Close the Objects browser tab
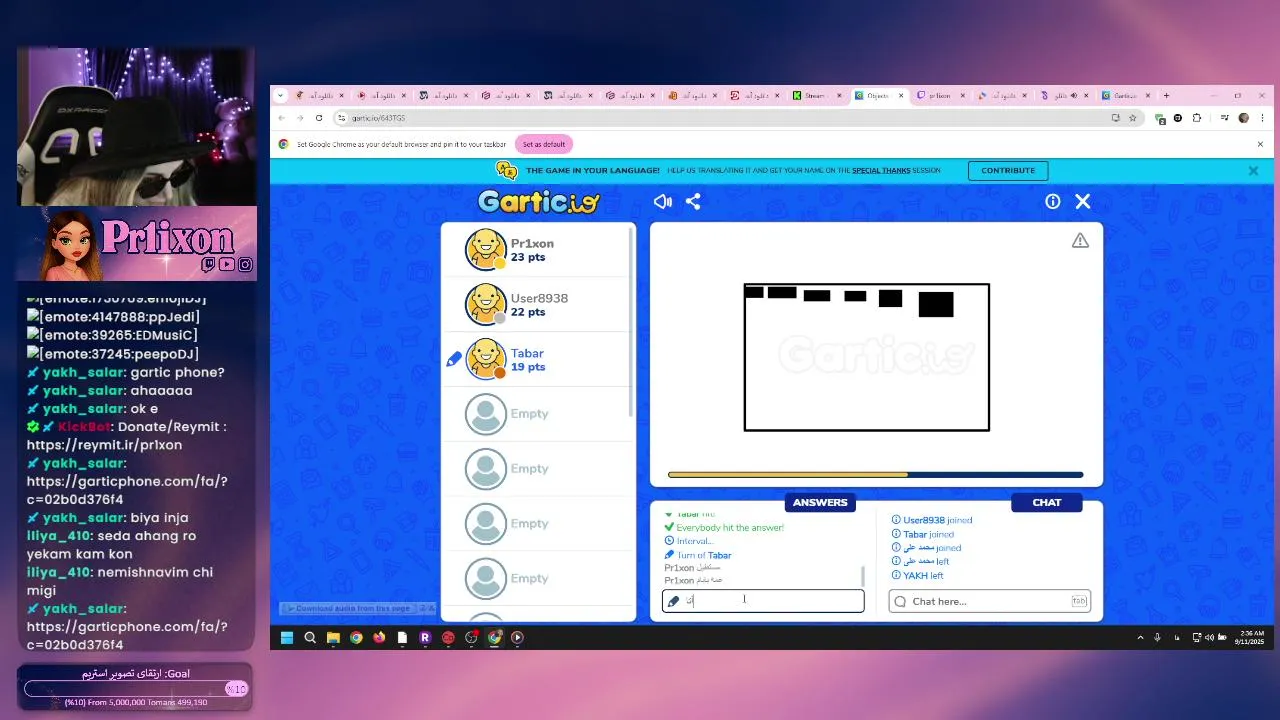Screen dimensions: 1280x720 [900, 96]
